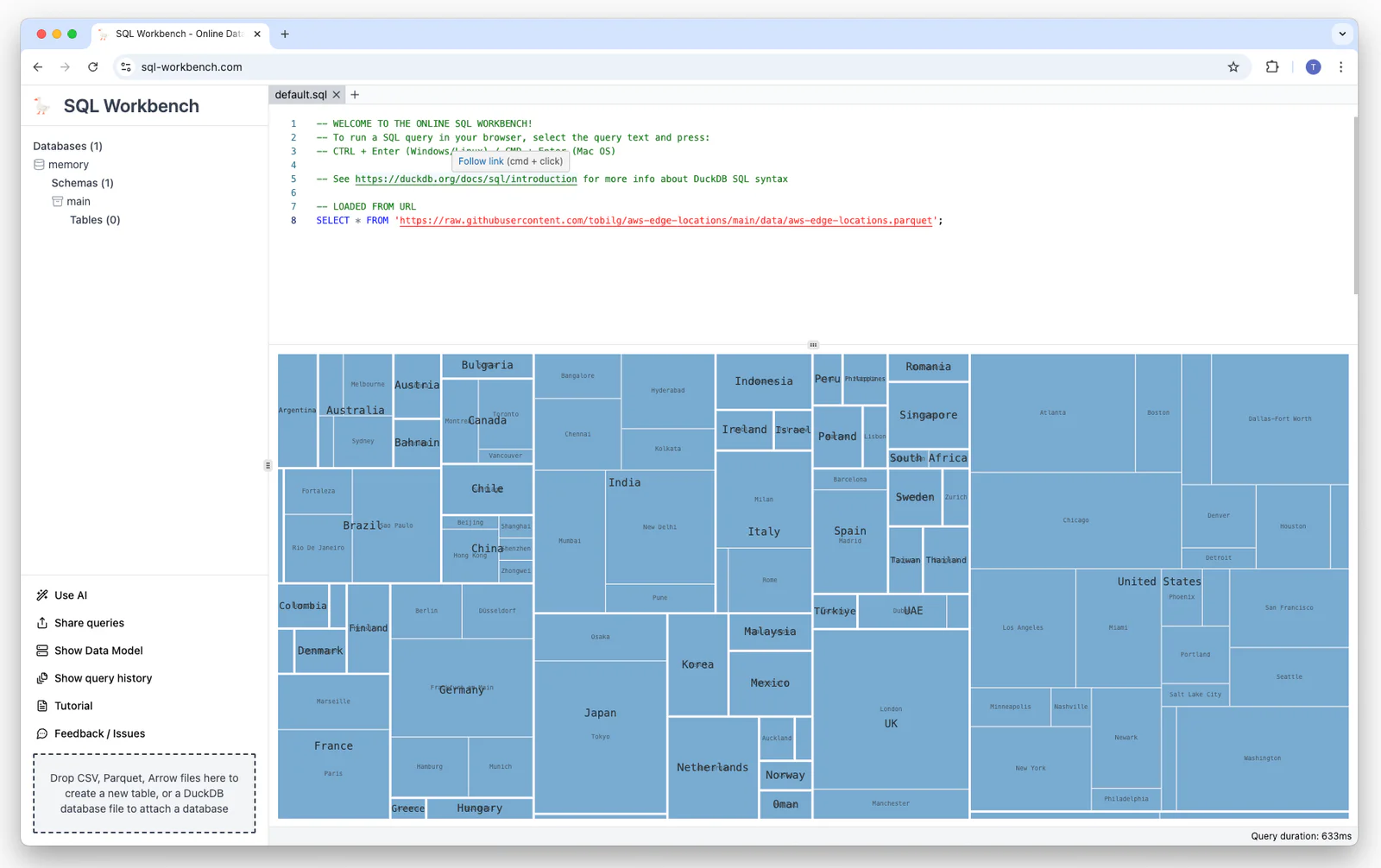
Task: Add a new SQL editor tab
Action: [x=355, y=95]
